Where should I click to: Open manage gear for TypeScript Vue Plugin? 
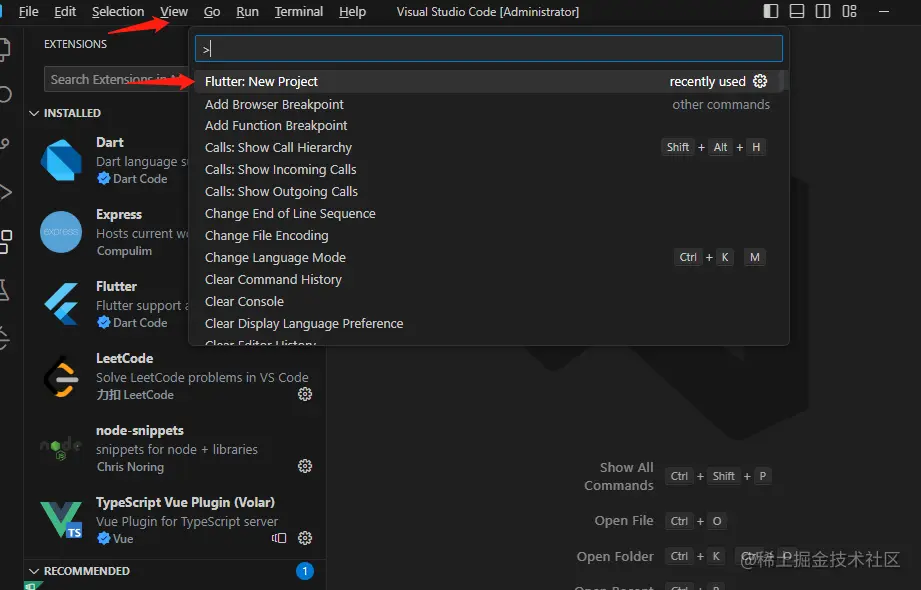[305, 538]
